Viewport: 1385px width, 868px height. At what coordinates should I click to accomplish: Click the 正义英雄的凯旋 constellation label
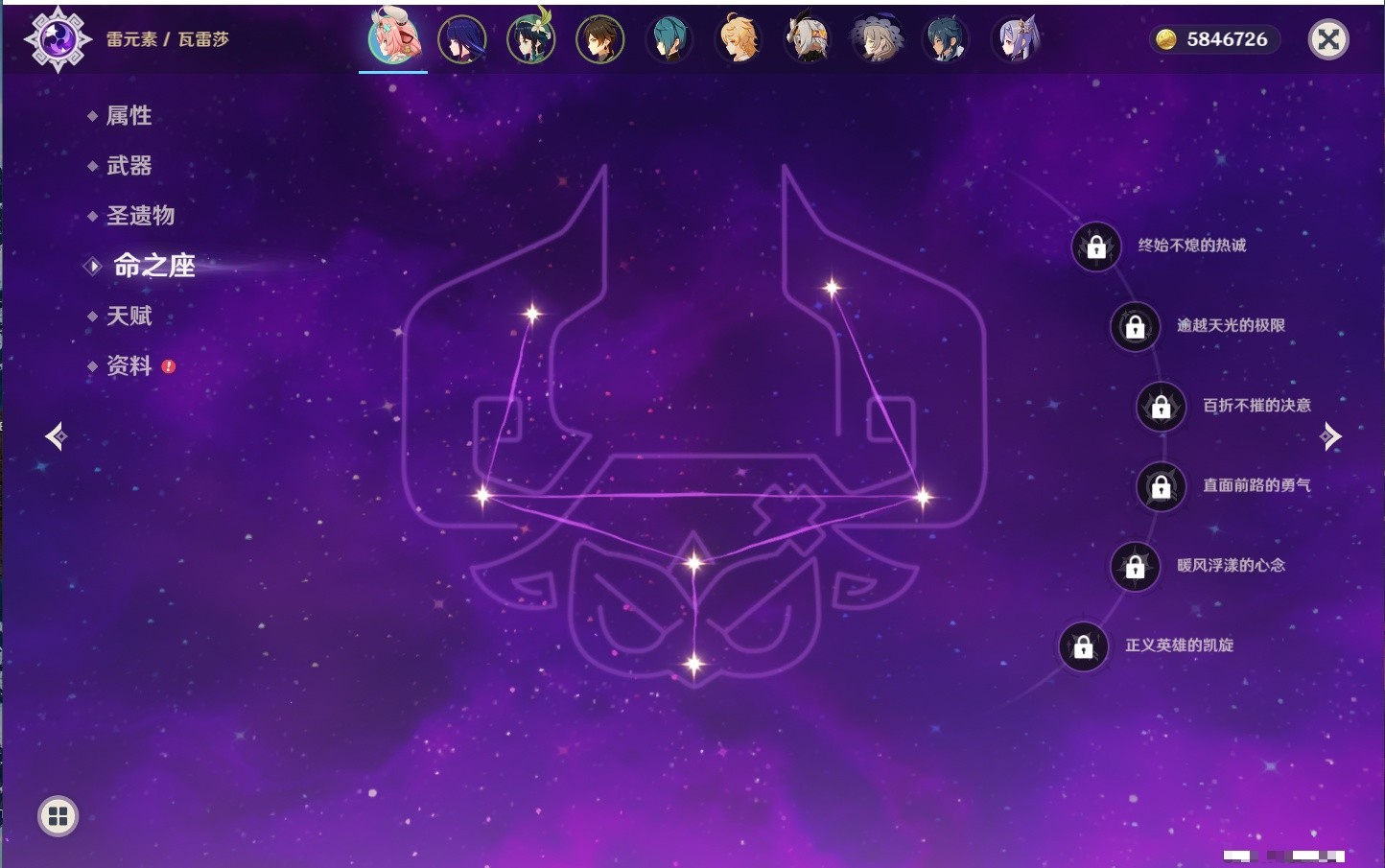coord(1179,645)
